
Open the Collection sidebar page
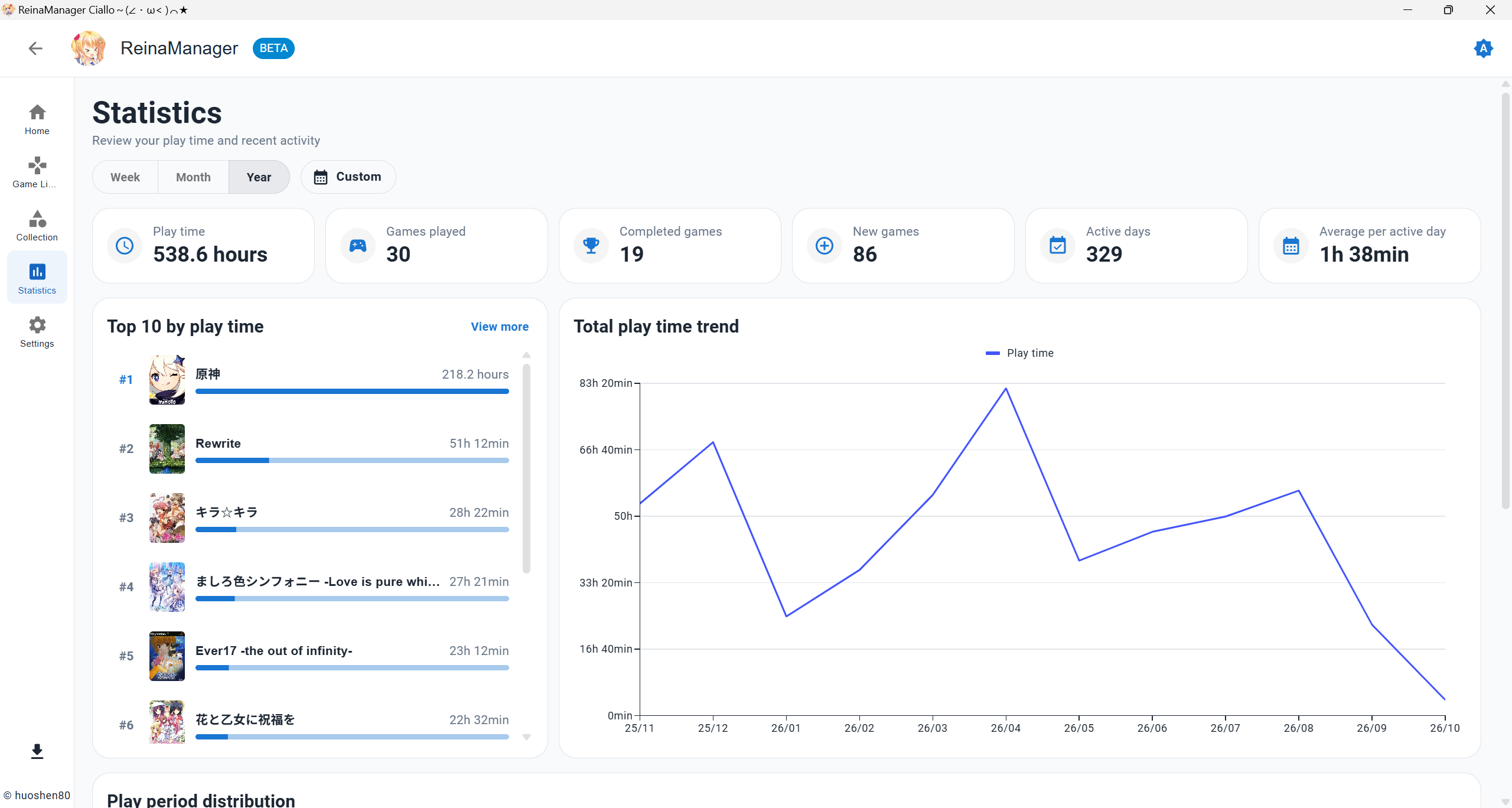[x=37, y=226]
